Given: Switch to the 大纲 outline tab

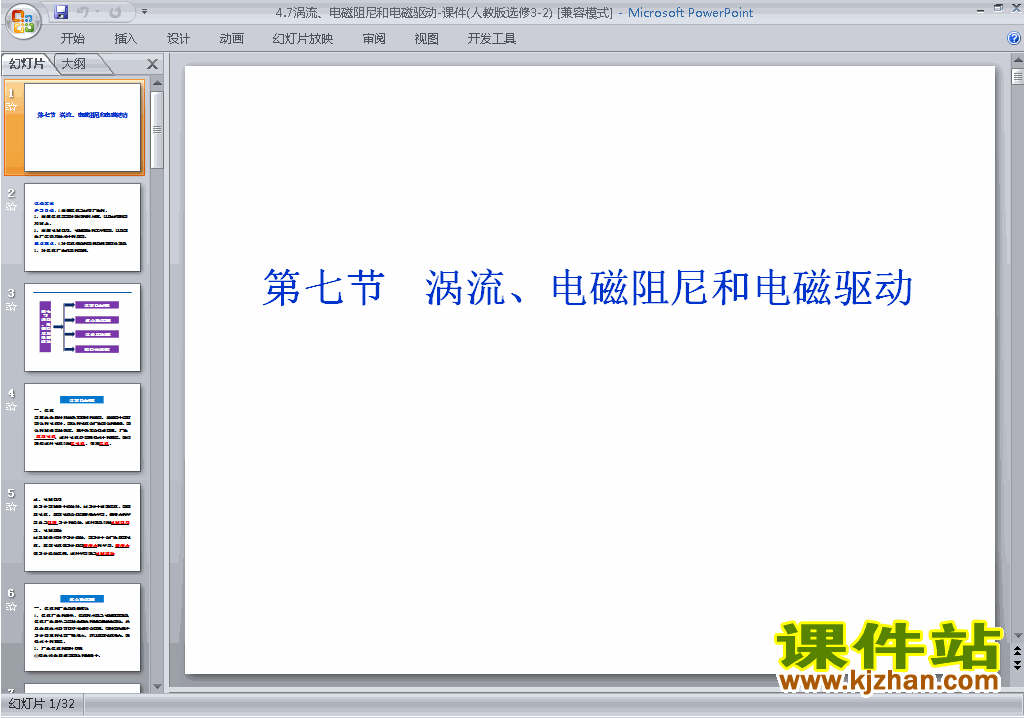Looking at the screenshot, I should [x=74, y=63].
